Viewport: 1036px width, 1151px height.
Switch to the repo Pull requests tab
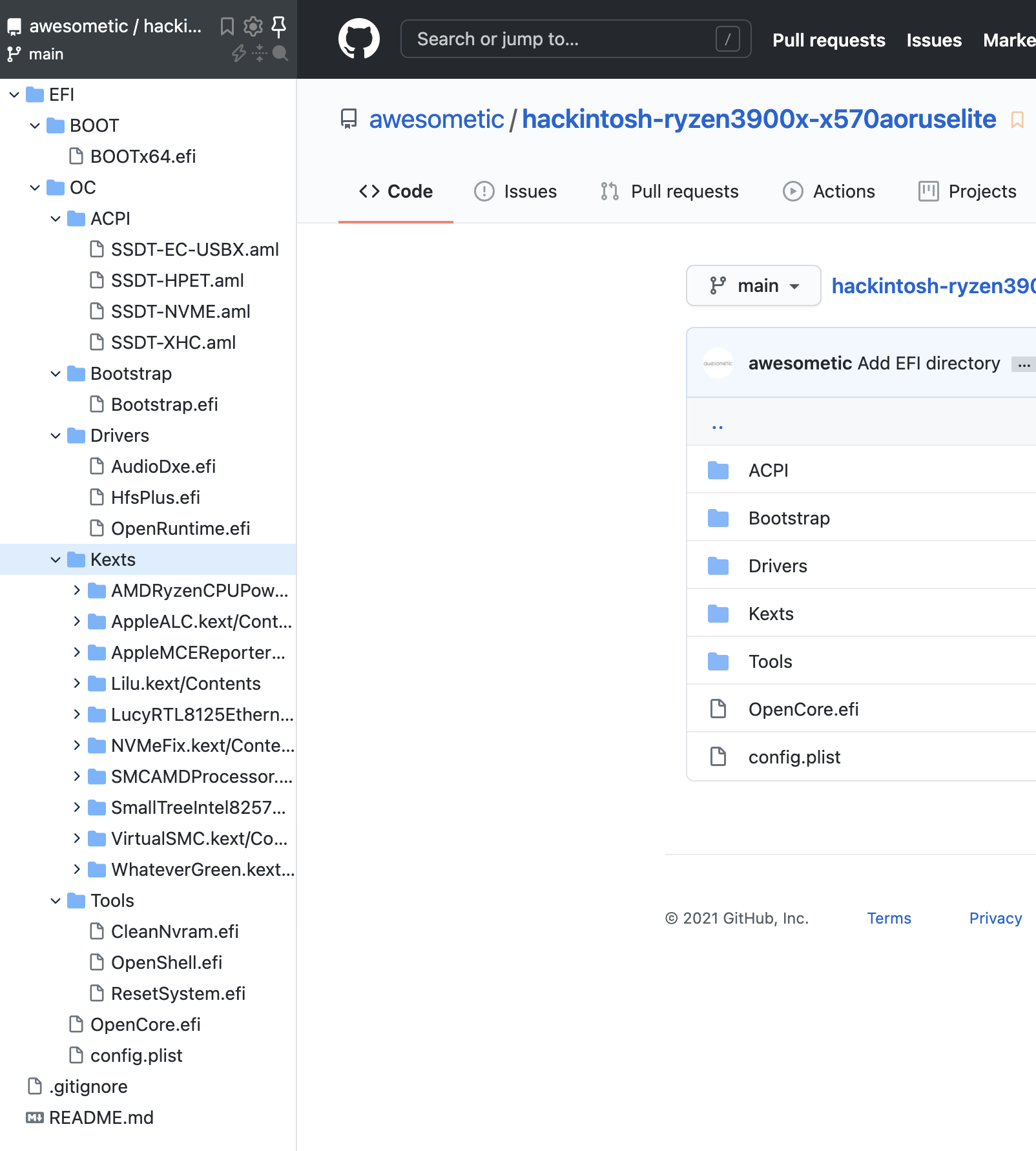[x=669, y=191]
